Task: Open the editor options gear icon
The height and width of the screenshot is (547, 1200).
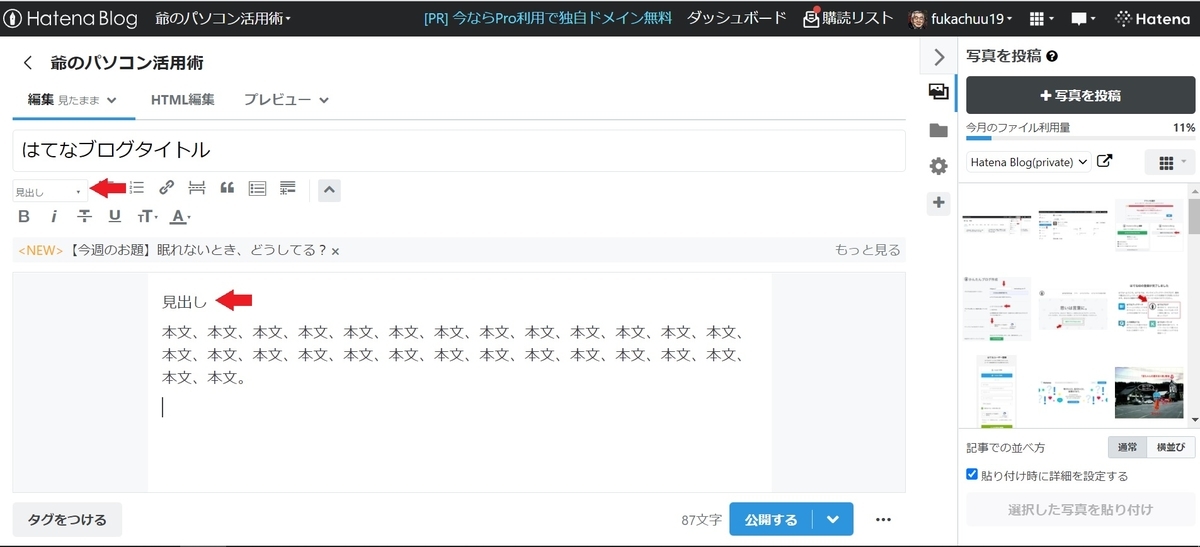Action: point(938,166)
